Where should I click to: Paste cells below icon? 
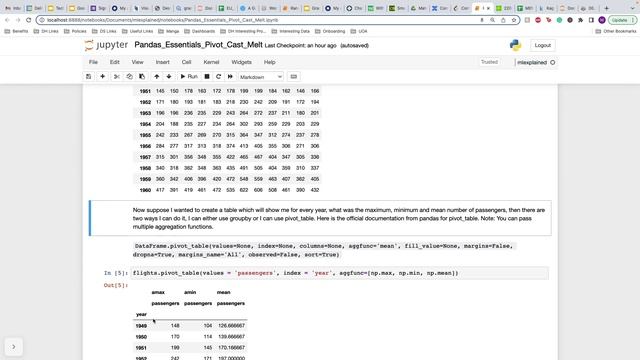click(x=142, y=77)
